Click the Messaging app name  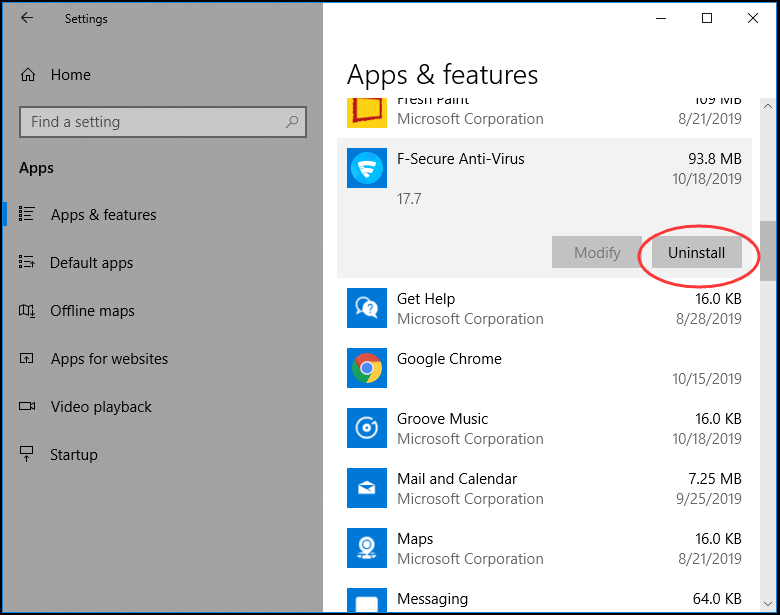click(x=432, y=599)
